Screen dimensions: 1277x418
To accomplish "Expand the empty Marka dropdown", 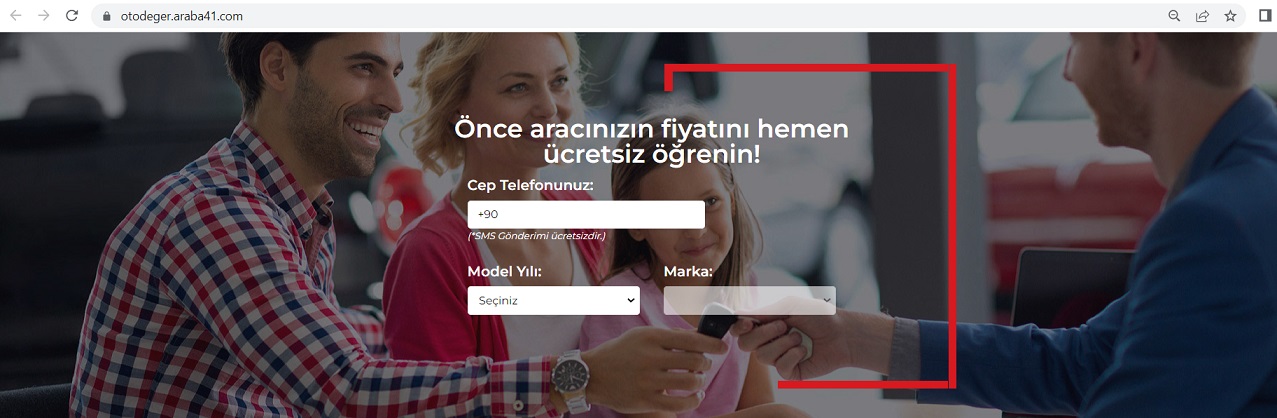I will [x=750, y=300].
